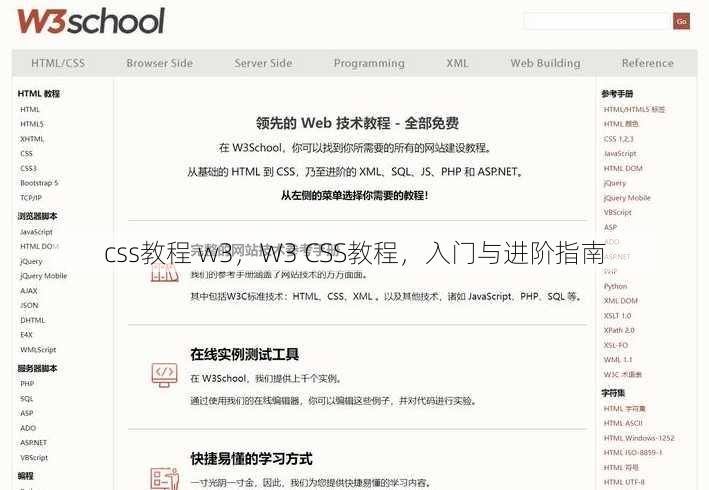Open the XSLT 1.0 reference link

coord(617,316)
